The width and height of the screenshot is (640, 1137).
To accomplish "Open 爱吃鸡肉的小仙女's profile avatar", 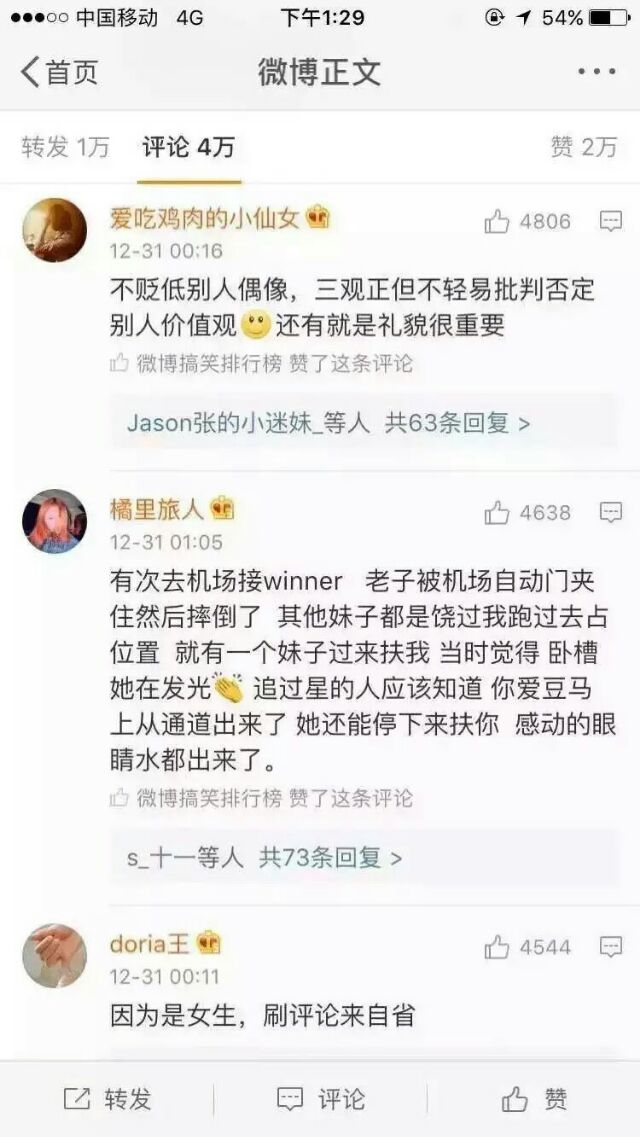I will (x=54, y=230).
